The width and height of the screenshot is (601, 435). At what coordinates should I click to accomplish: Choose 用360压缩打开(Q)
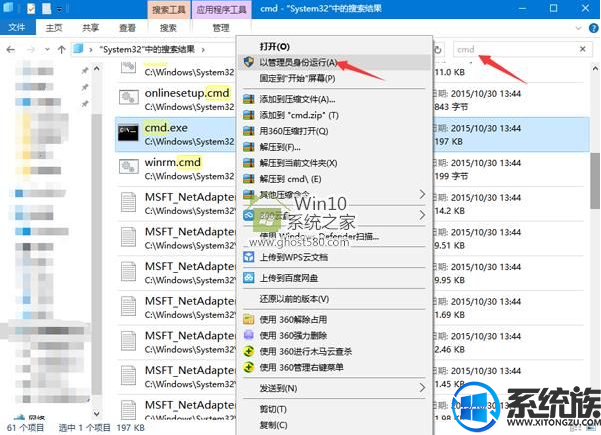[x=333, y=131]
